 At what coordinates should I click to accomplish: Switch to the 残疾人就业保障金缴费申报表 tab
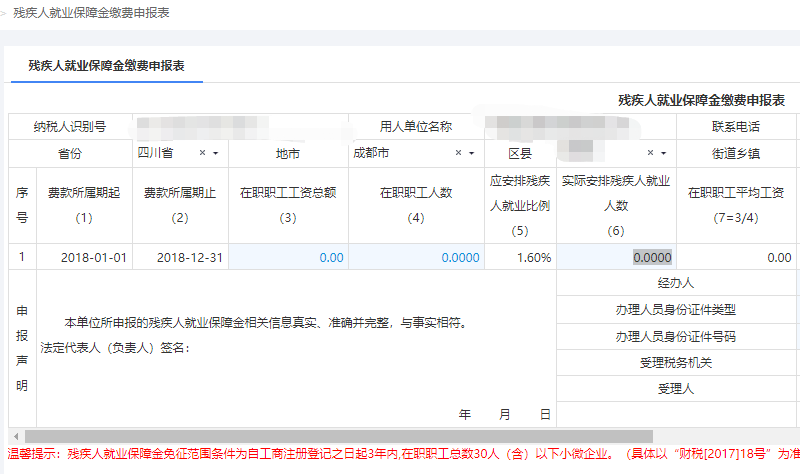pos(106,66)
